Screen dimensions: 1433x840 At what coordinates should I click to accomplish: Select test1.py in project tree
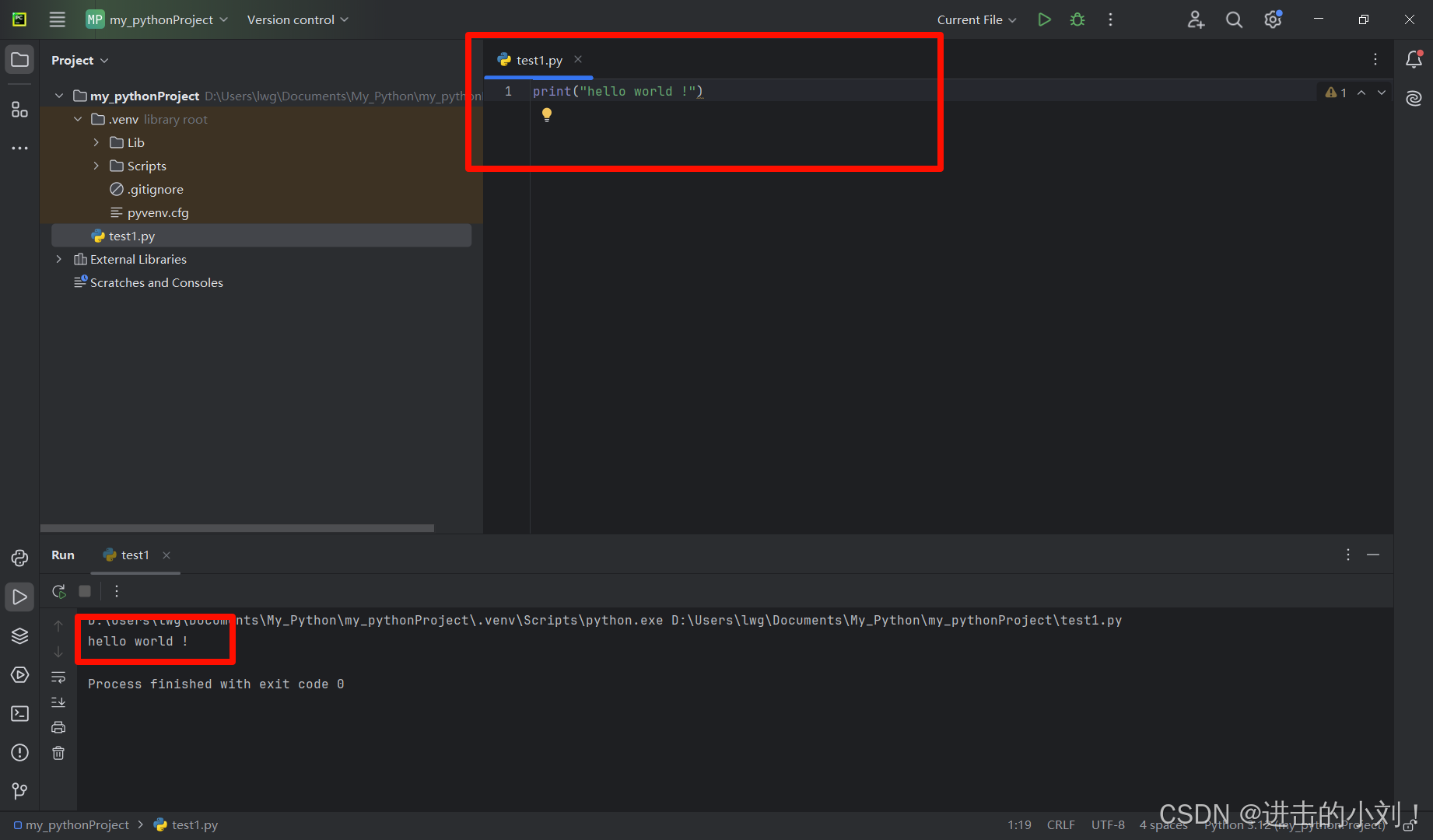click(261, 236)
